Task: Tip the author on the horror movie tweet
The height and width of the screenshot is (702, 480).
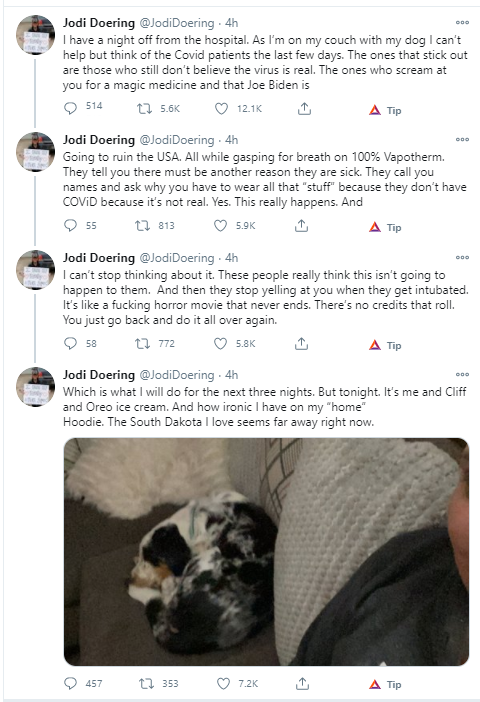Action: point(385,345)
